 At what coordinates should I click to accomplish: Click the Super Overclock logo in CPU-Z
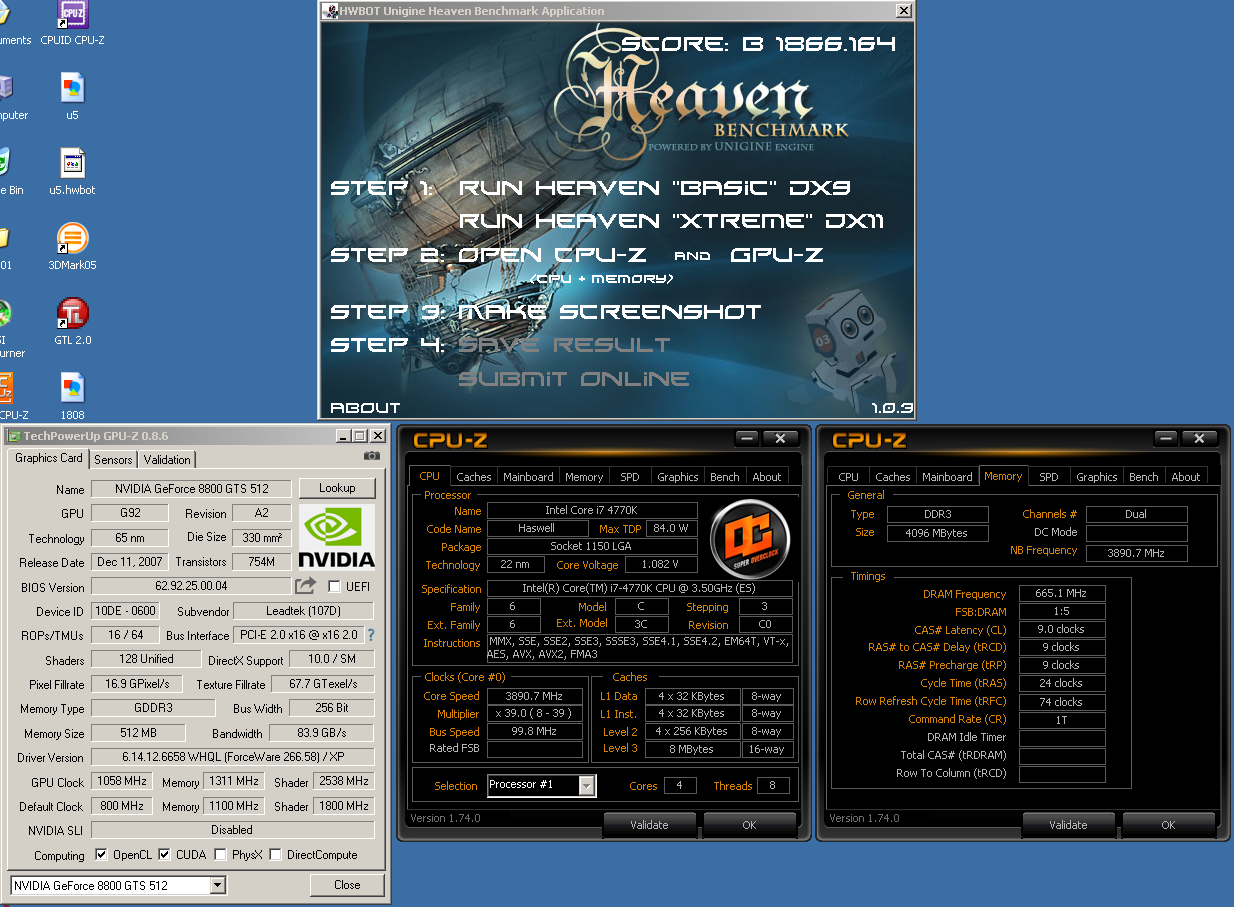pos(750,538)
